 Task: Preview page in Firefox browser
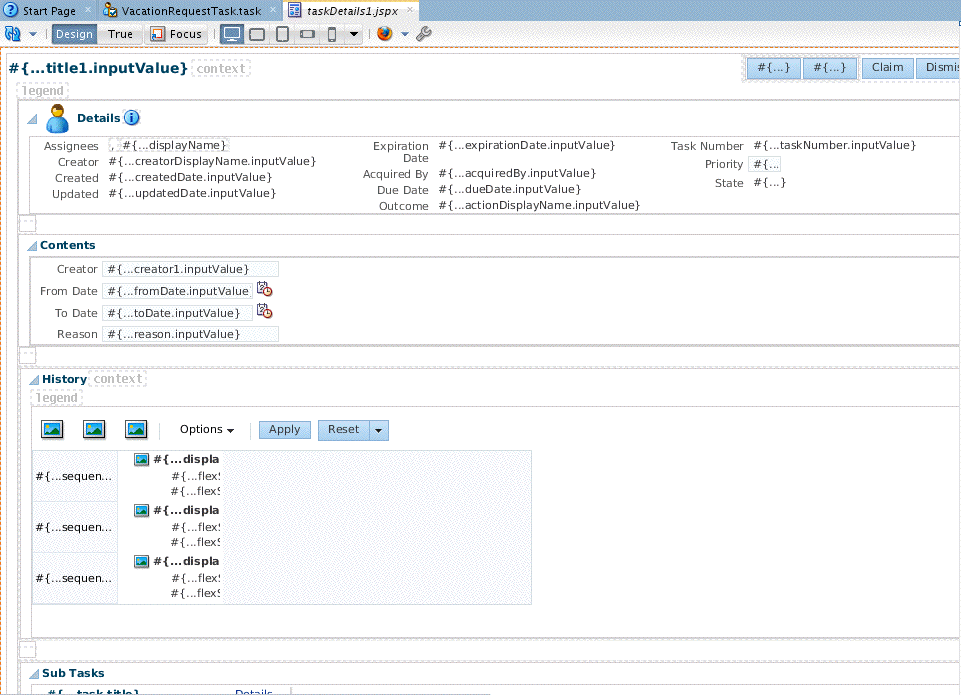click(384, 34)
